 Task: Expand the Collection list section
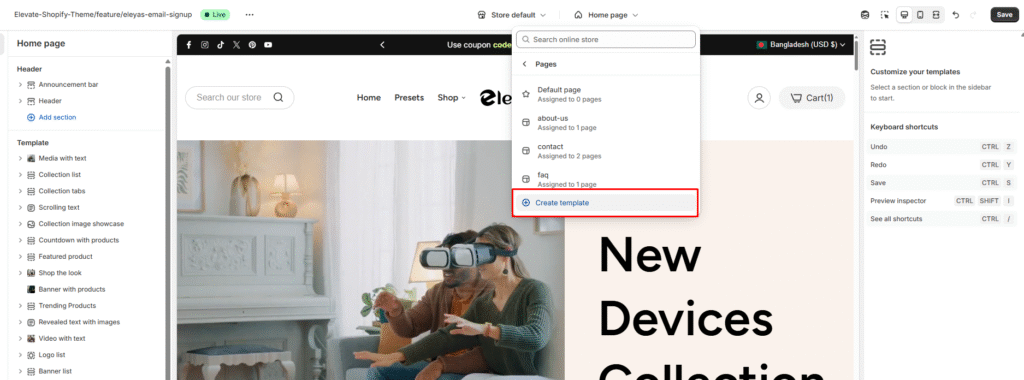point(20,174)
